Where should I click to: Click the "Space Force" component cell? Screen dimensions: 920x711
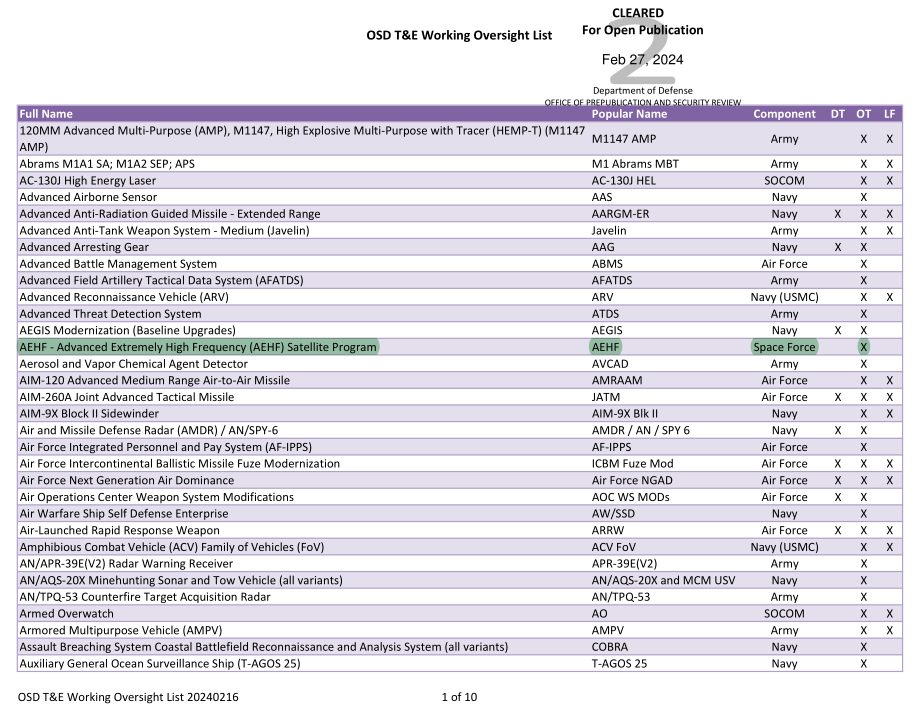[784, 347]
